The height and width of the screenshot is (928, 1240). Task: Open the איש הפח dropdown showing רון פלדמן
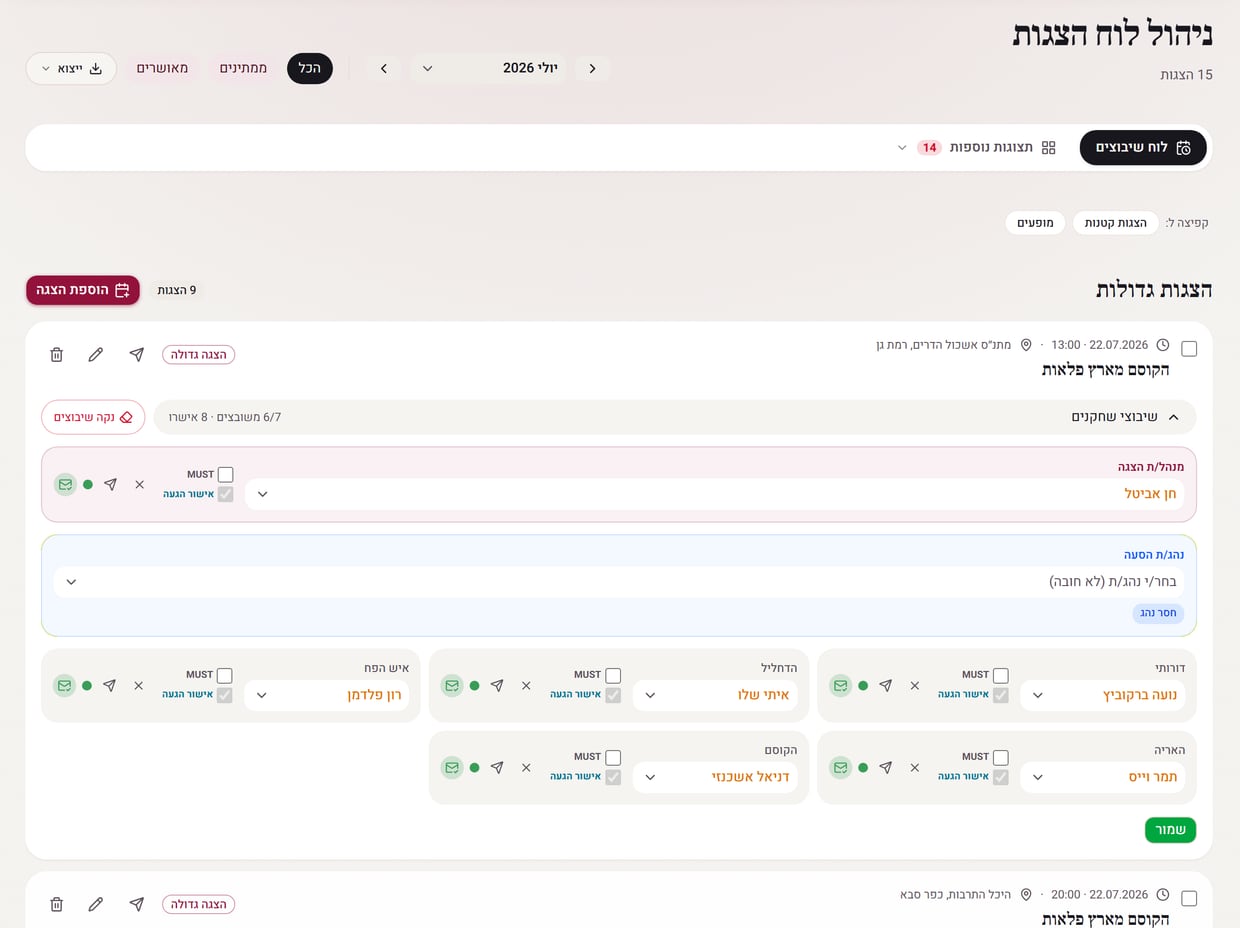[x=327, y=695]
